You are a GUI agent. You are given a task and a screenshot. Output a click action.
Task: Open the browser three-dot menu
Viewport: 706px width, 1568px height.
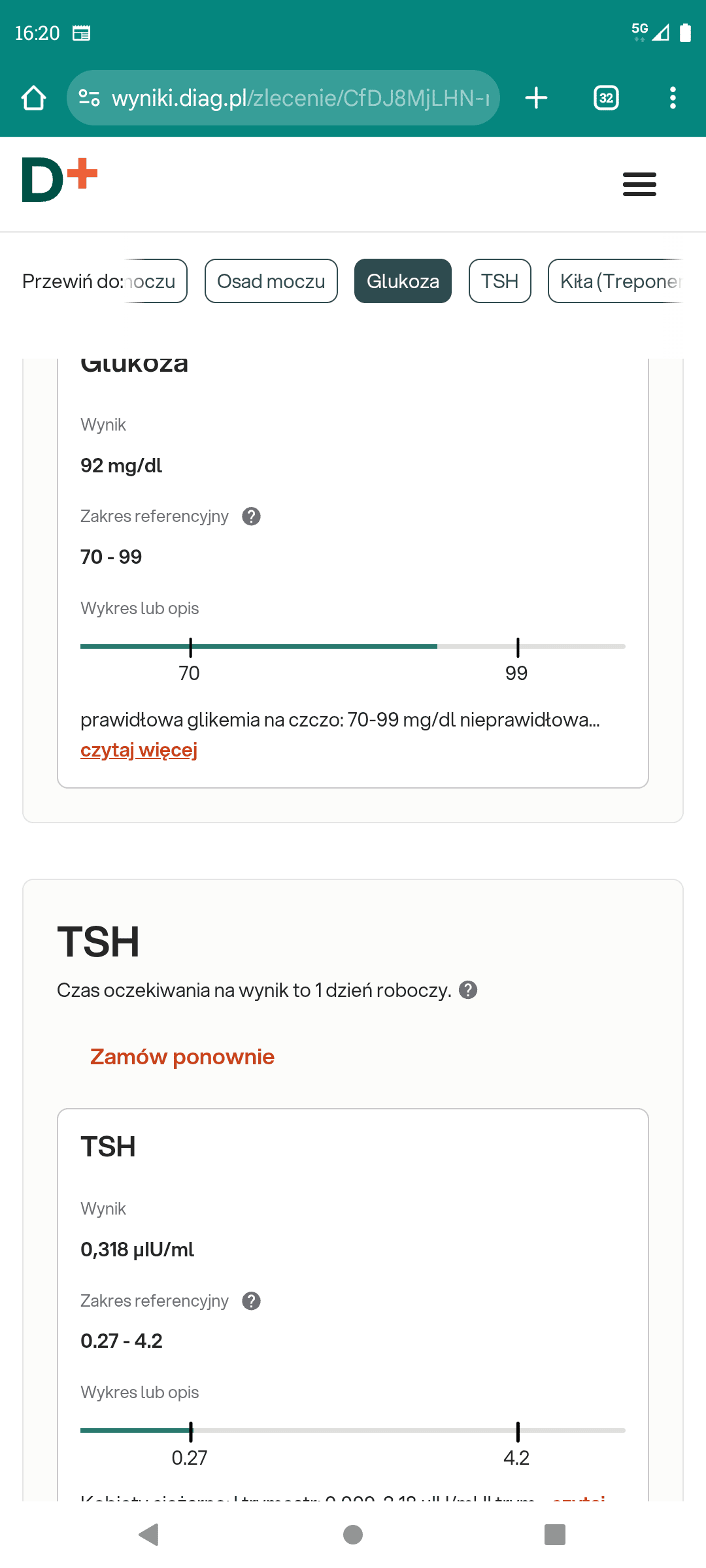pos(673,98)
